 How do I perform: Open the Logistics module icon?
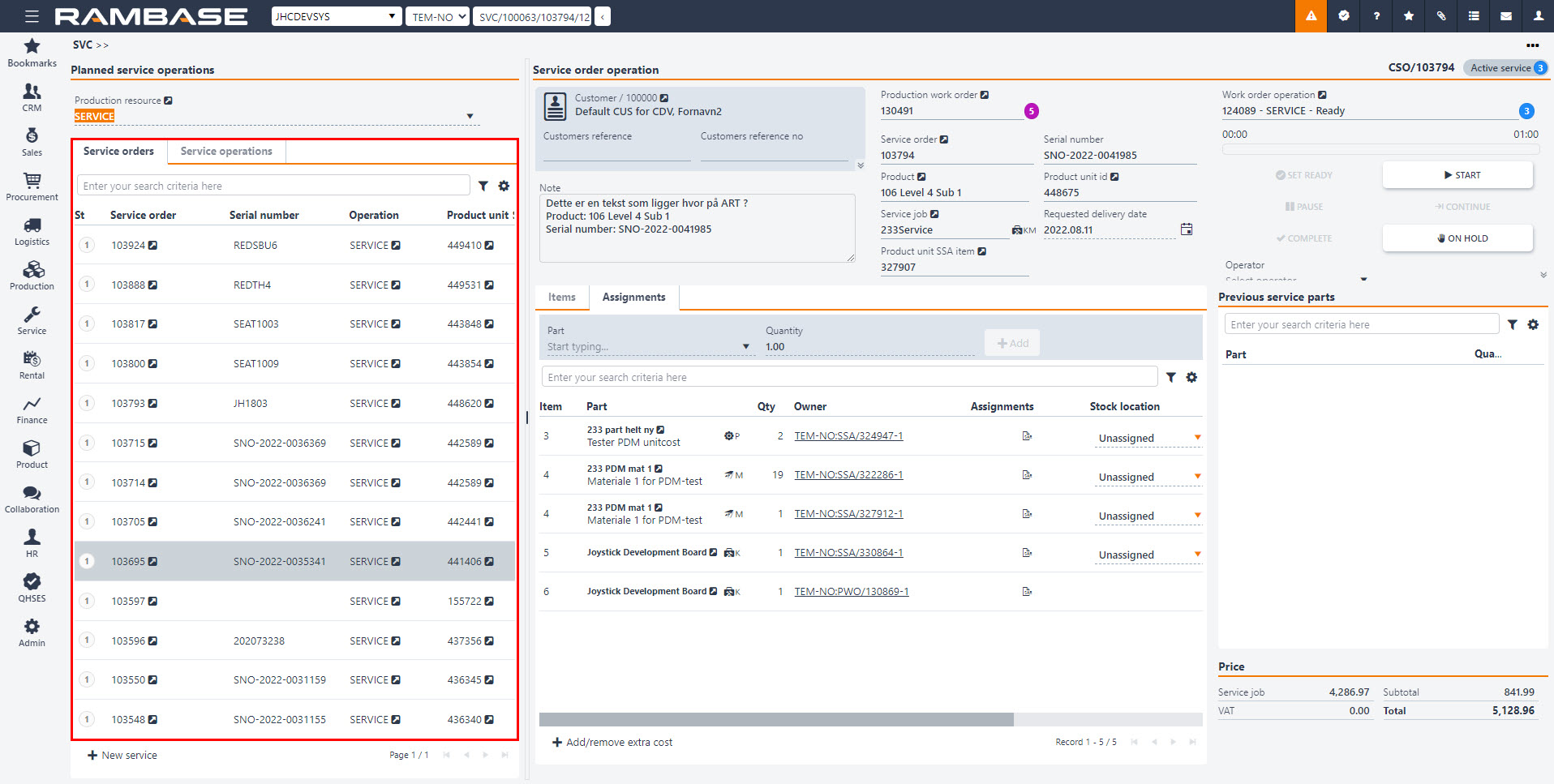pyautogui.click(x=32, y=231)
